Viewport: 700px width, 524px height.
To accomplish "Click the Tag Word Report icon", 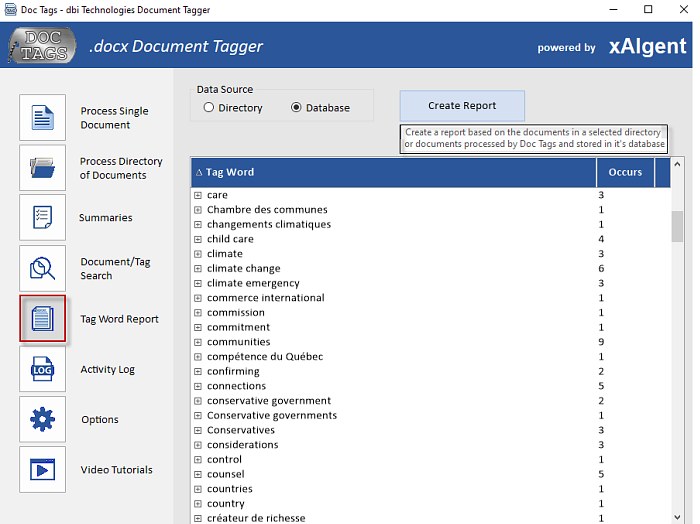I will pyautogui.click(x=42, y=319).
